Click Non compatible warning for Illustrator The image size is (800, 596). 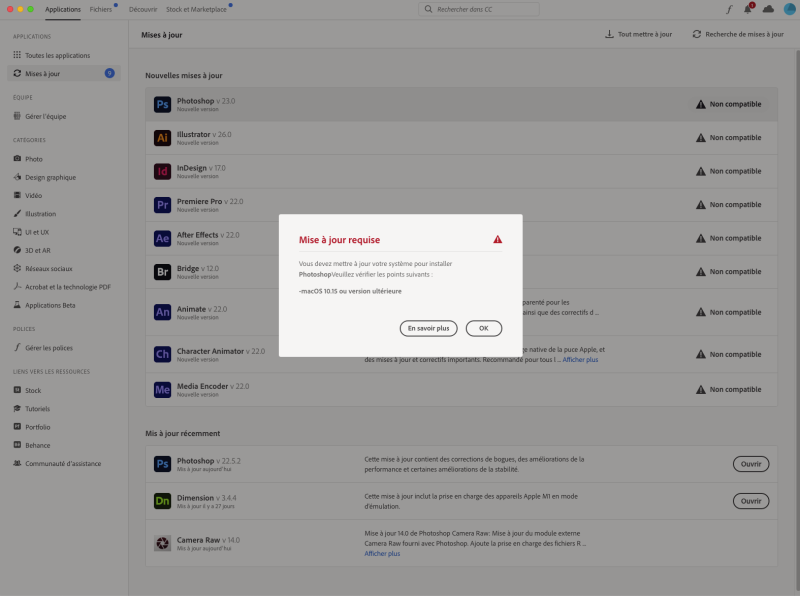[729, 138]
